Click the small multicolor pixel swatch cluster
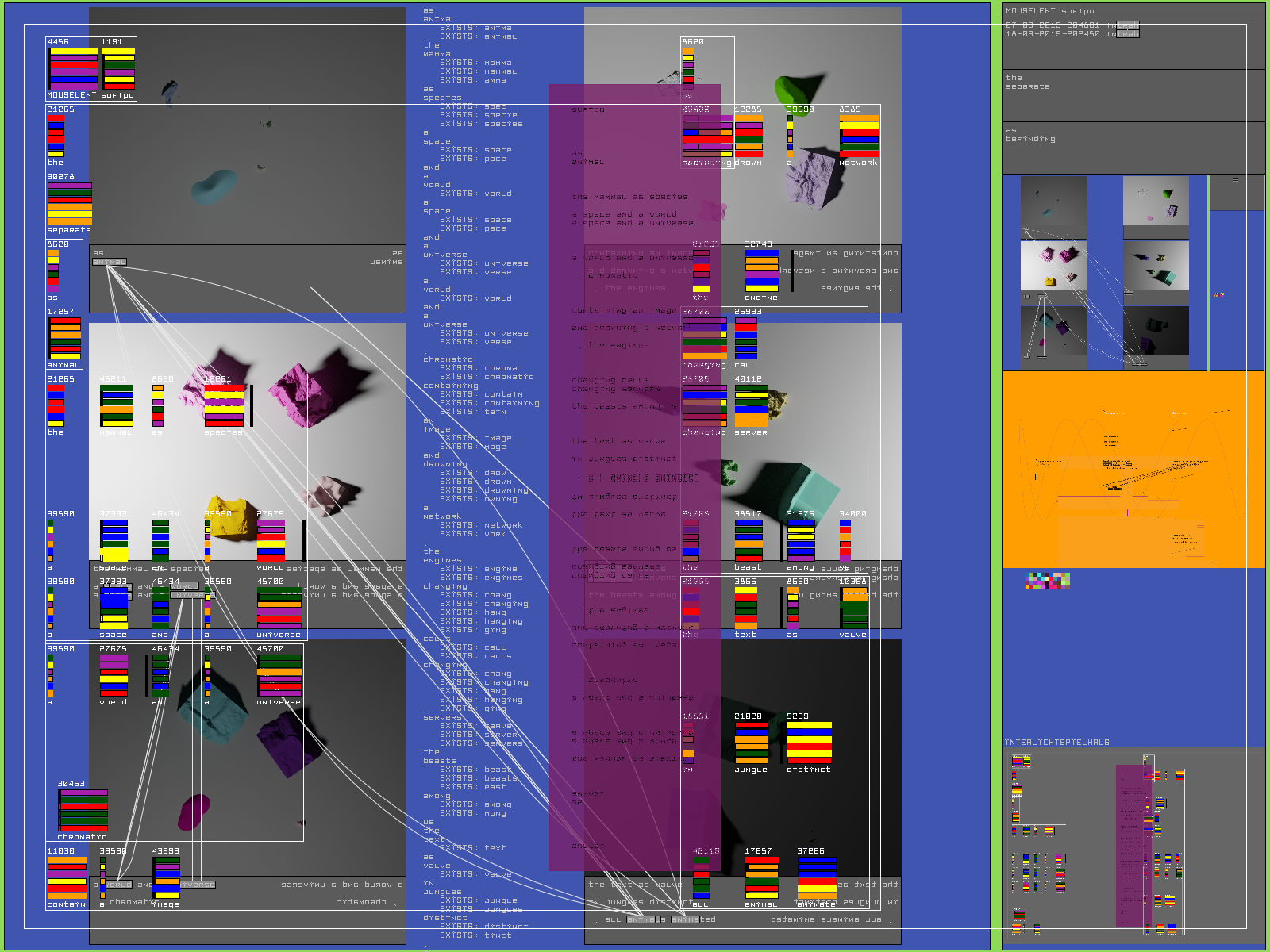1270x952 pixels. click(x=1048, y=582)
